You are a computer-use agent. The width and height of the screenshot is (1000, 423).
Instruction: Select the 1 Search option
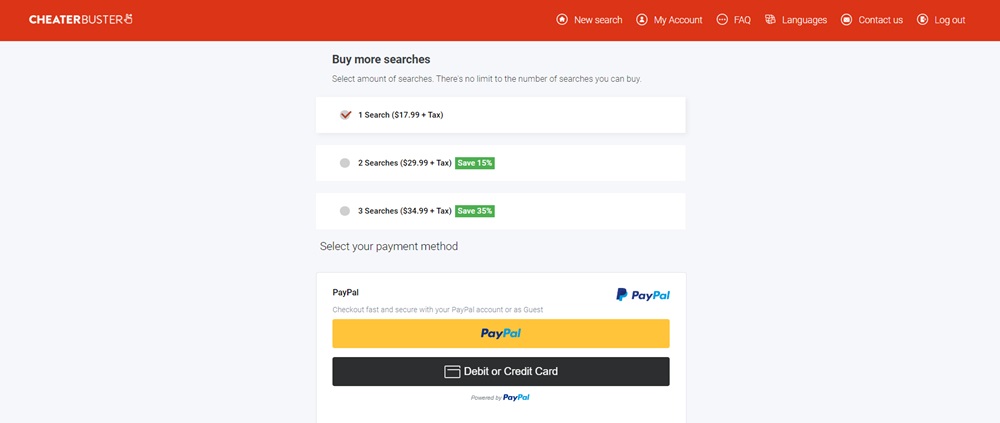pos(346,115)
